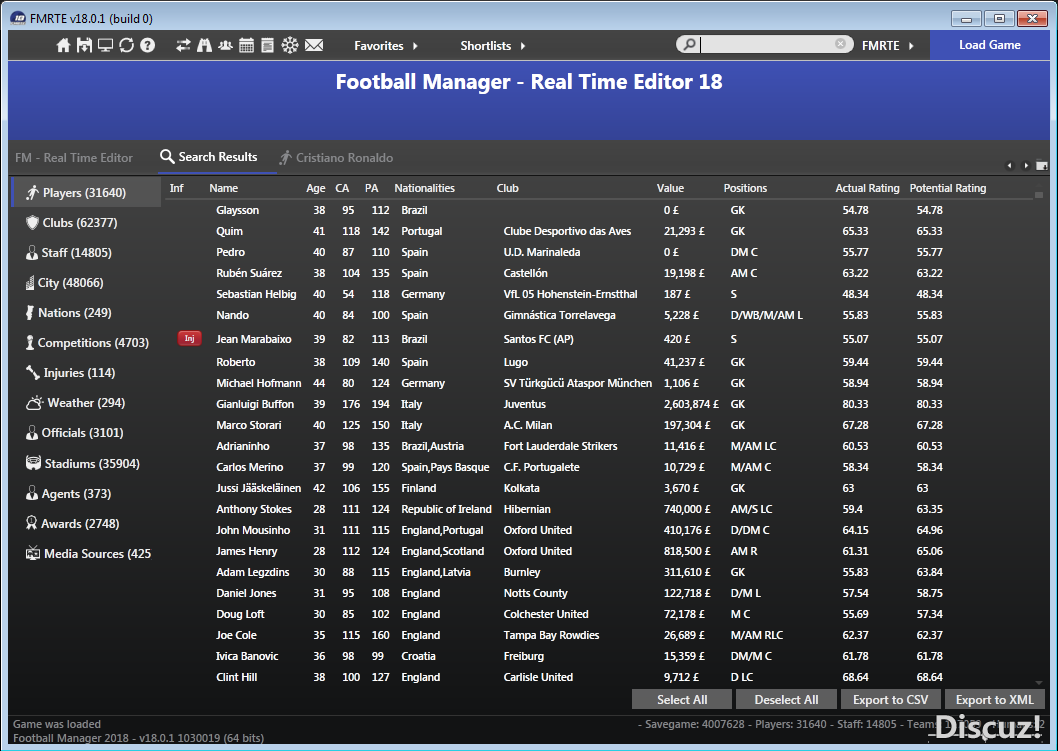Screen dimensions: 1058x751
Task: Click the group of people toolbar icon
Action: point(225,46)
